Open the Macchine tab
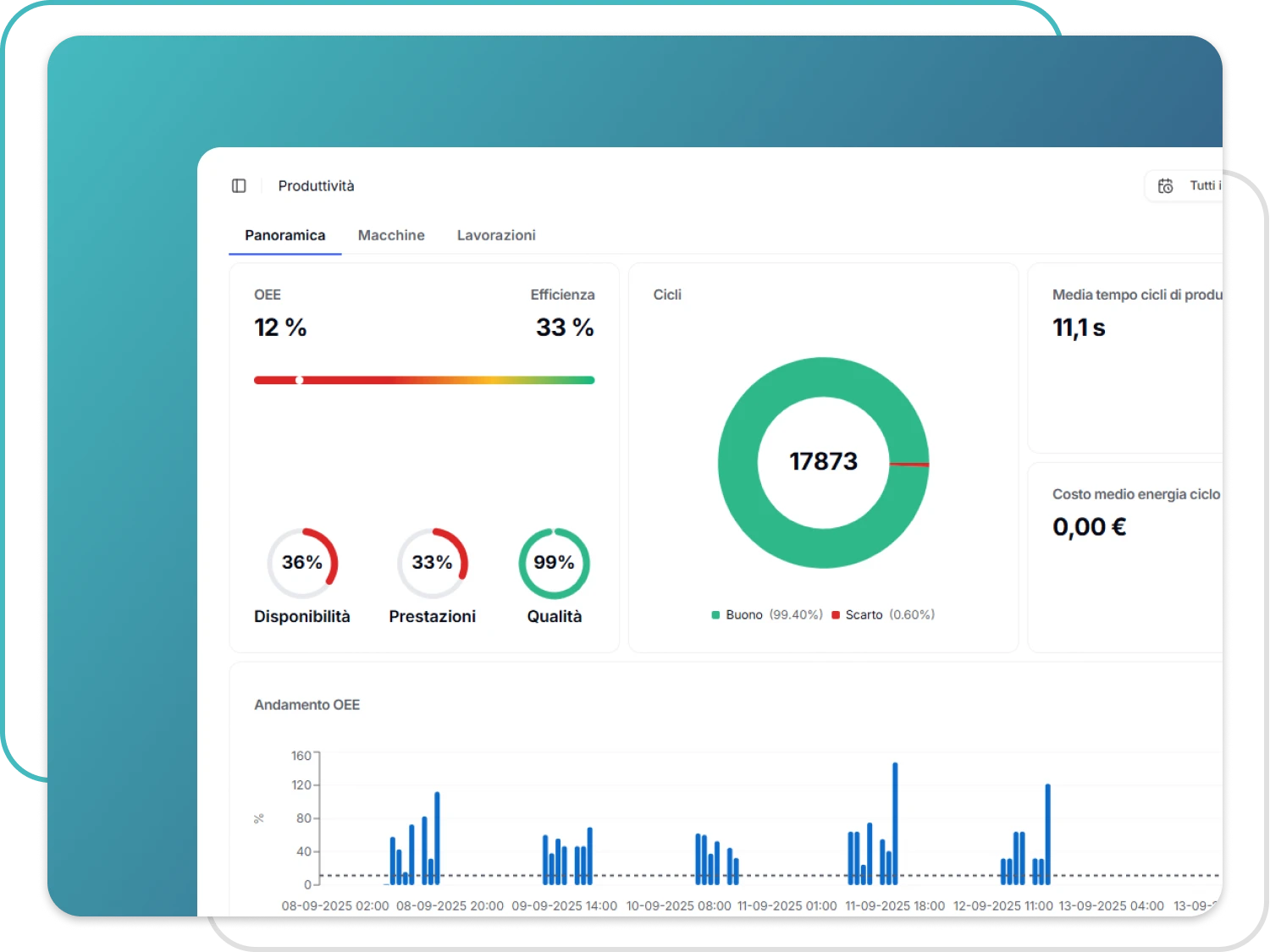The image size is (1270, 952). [391, 235]
